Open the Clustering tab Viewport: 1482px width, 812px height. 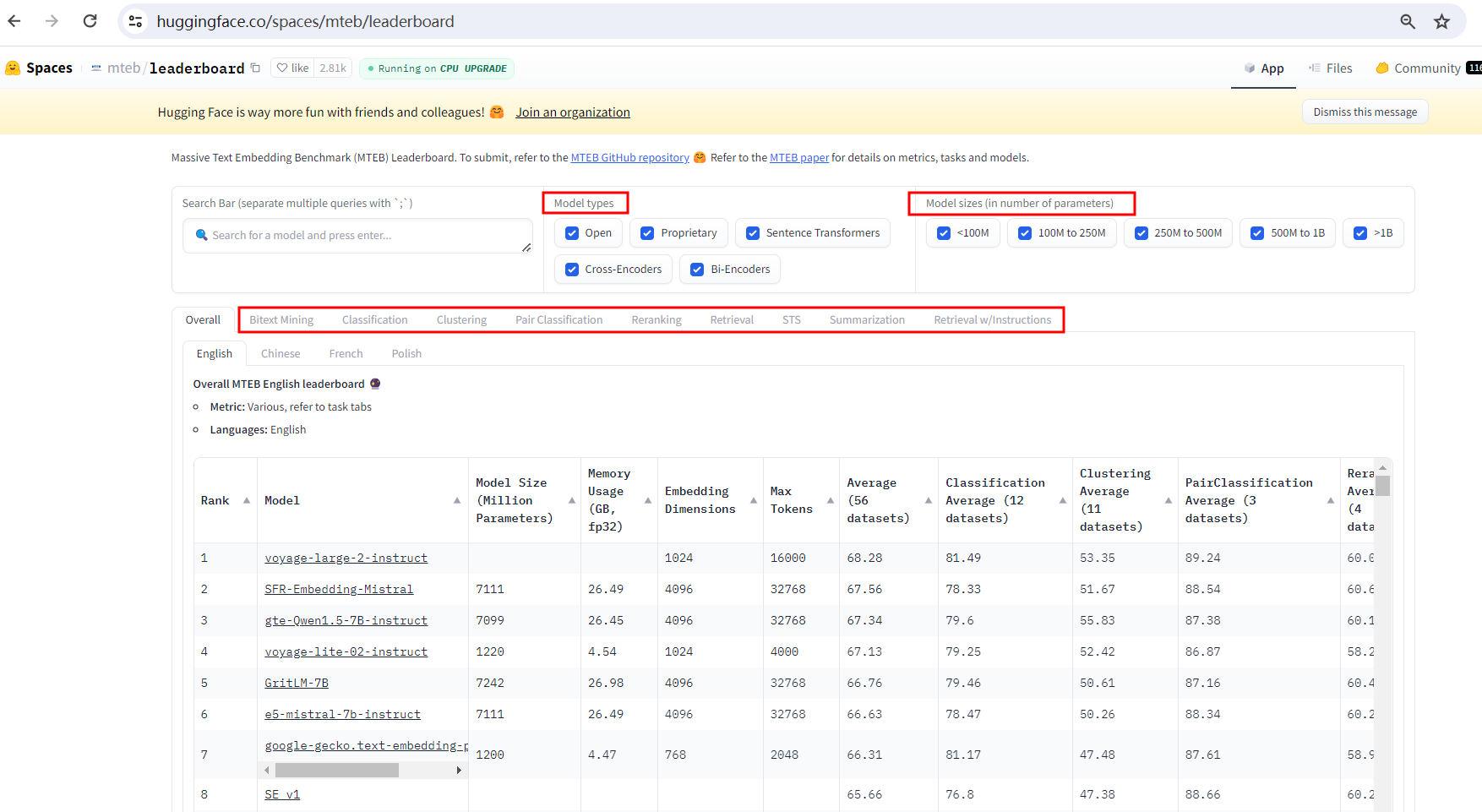[461, 319]
